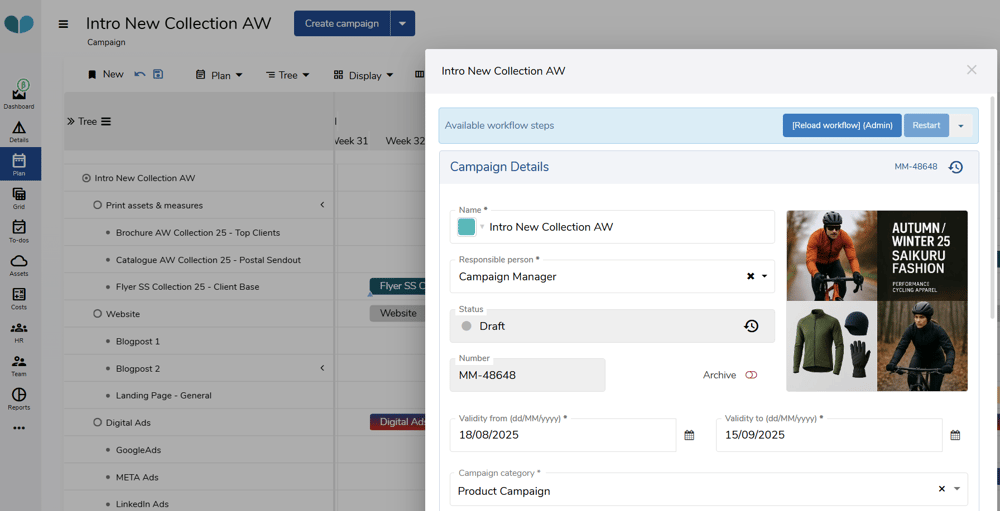1000x511 pixels.
Task: Open the Display menu in toolbar
Action: [x=364, y=75]
